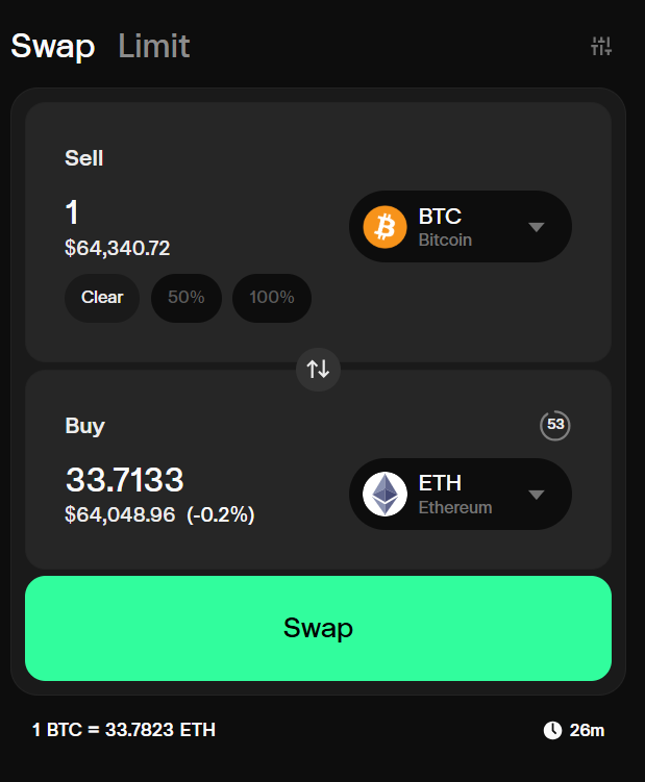Viewport: 645px width, 782px height.
Task: Clear the sell amount
Action: (102, 298)
